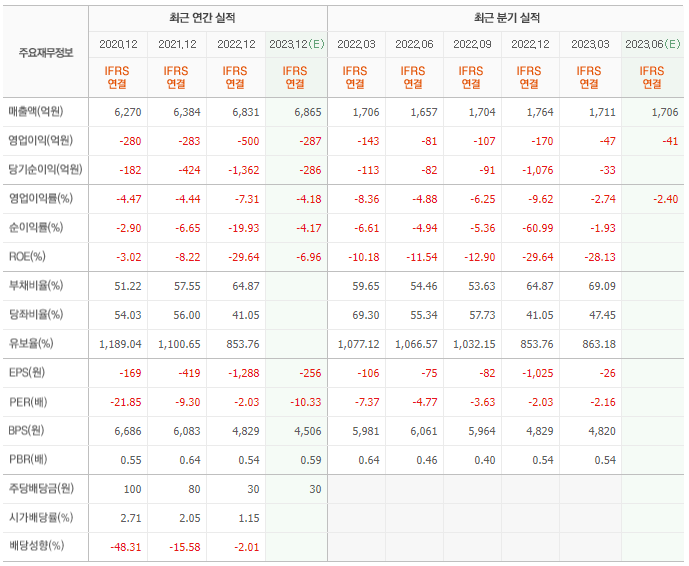The width and height of the screenshot is (689, 566).
Task: Select the ROE(%) row label
Action: click(27, 257)
